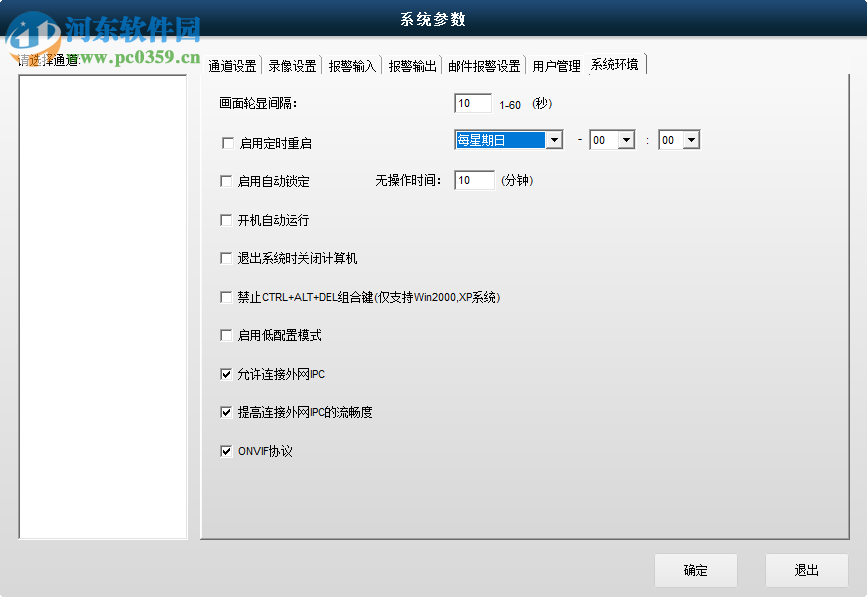Open the 每星期日 weekday dropdown

(x=554, y=140)
